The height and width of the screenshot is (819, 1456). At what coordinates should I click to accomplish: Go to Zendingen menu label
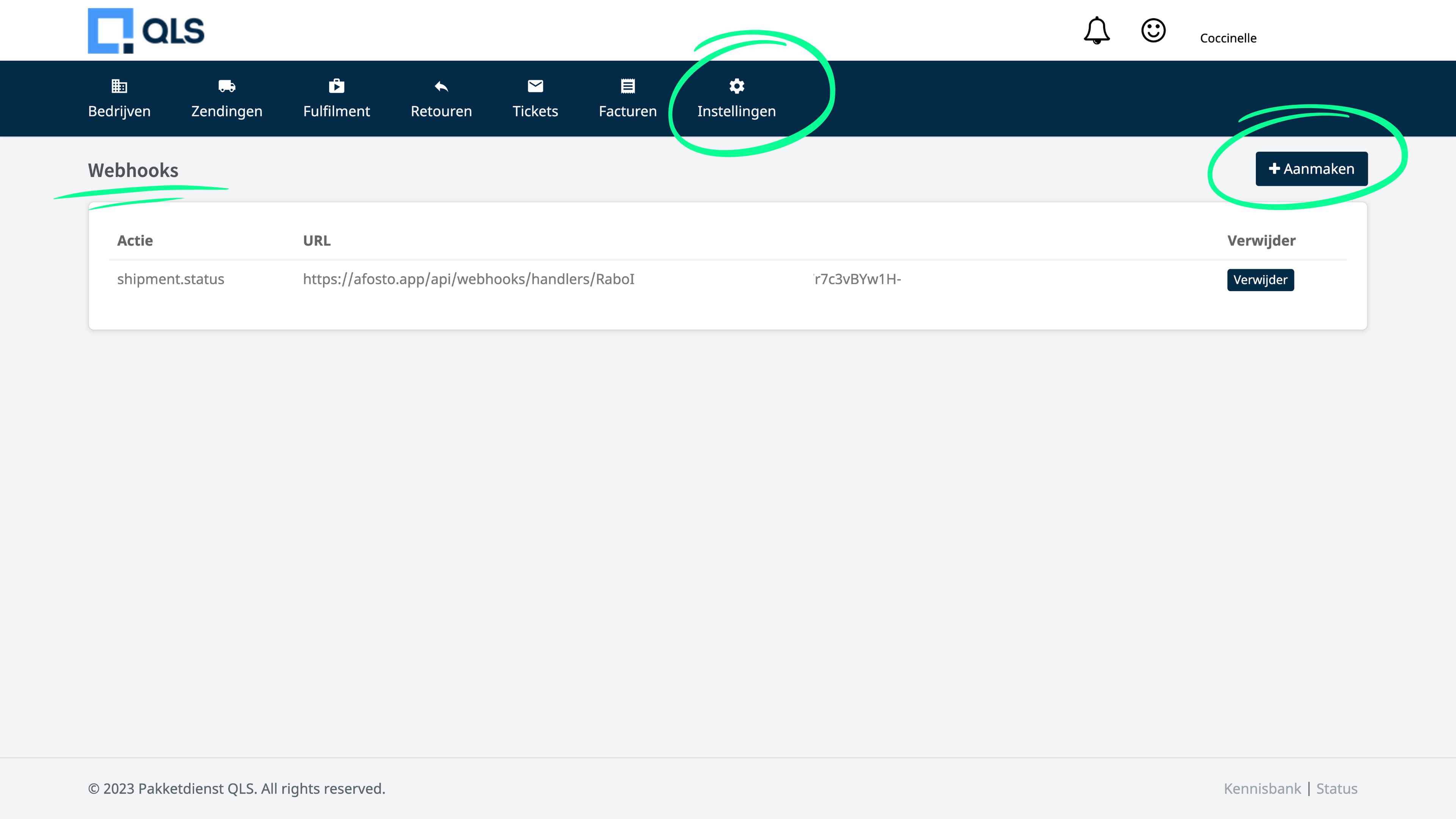click(227, 111)
